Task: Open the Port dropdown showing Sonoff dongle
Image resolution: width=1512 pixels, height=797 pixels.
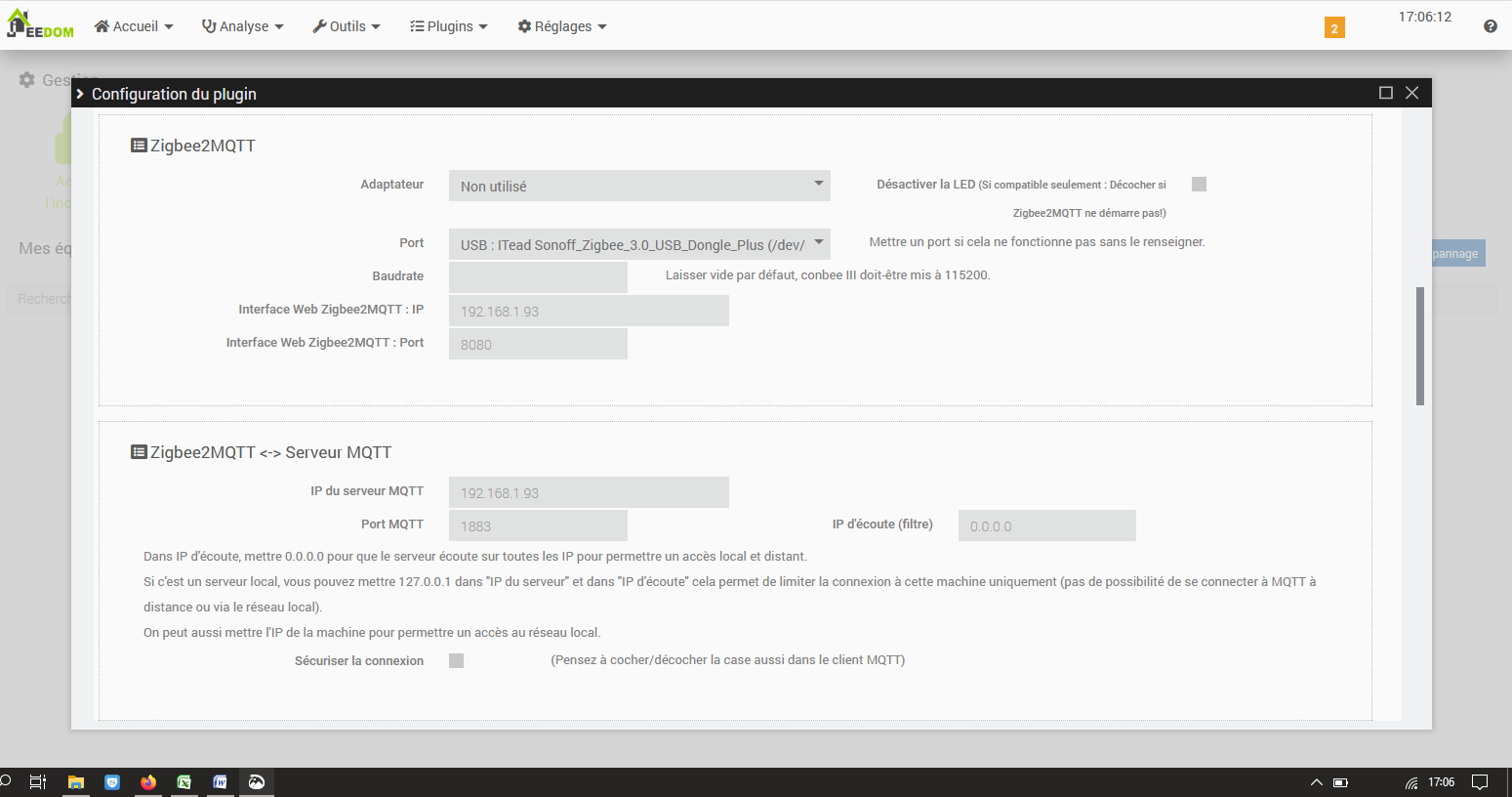Action: 639,244
